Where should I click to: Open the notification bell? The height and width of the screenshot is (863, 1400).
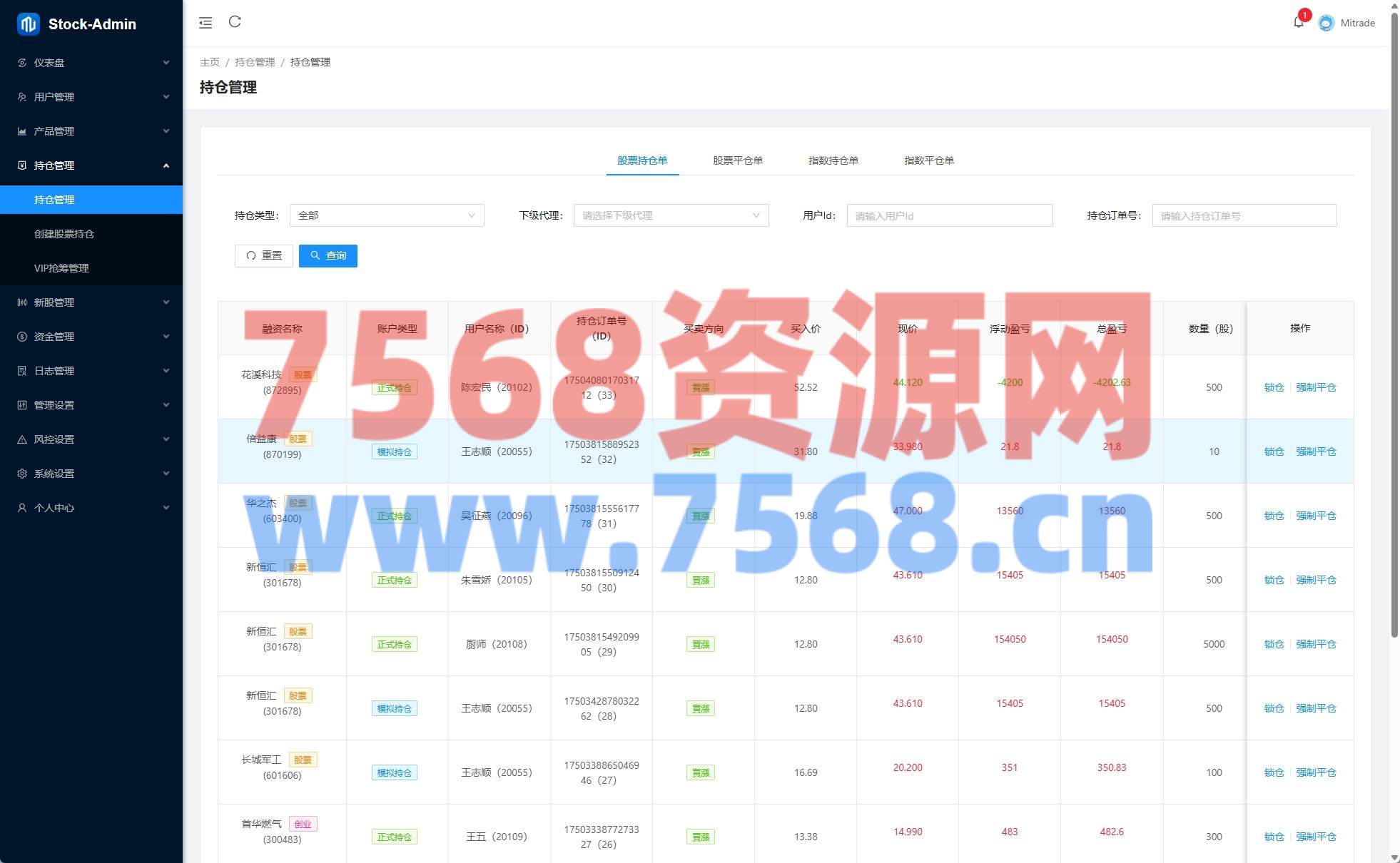coord(1298,22)
